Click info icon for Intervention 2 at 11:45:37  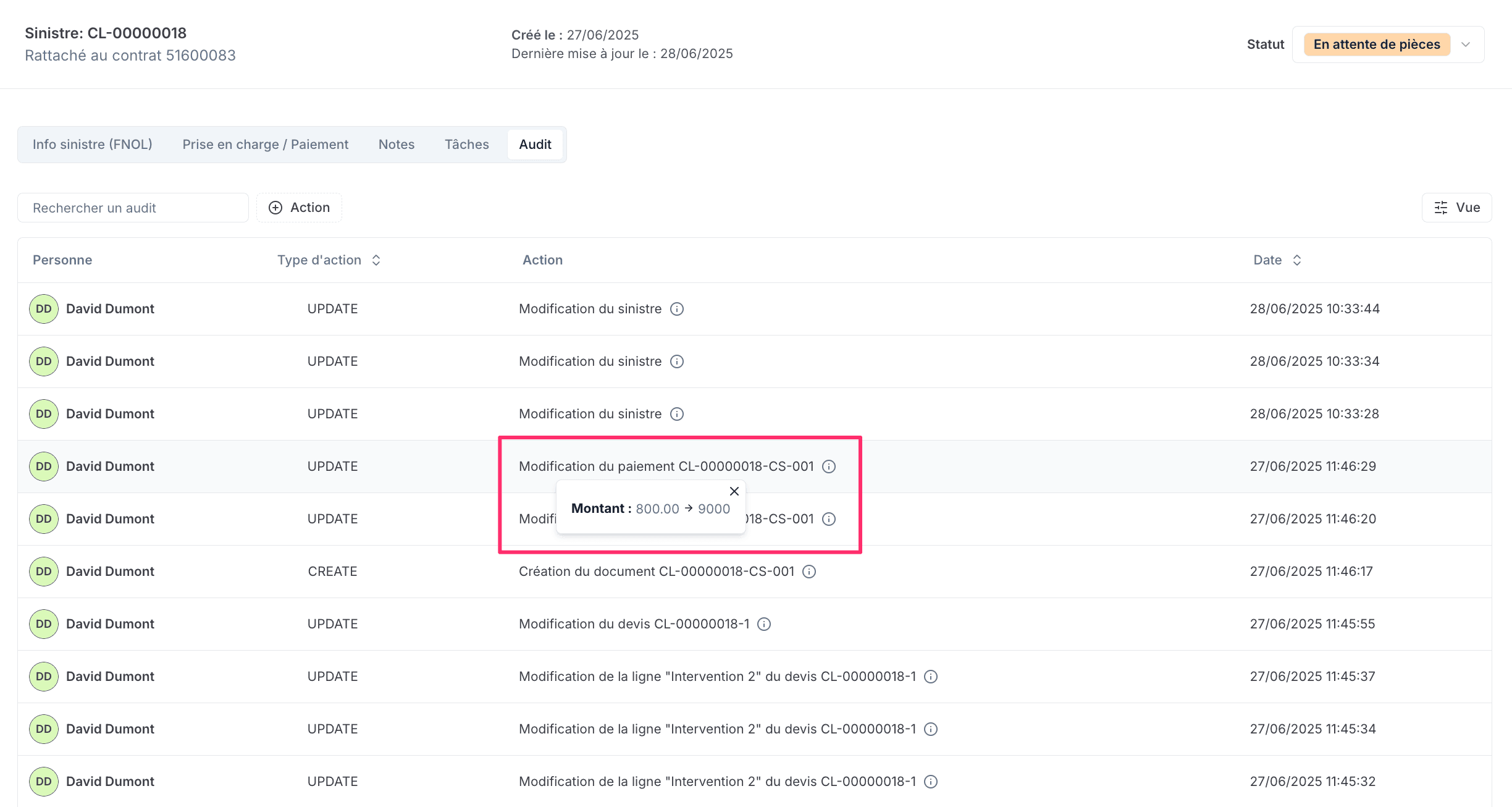pos(931,677)
